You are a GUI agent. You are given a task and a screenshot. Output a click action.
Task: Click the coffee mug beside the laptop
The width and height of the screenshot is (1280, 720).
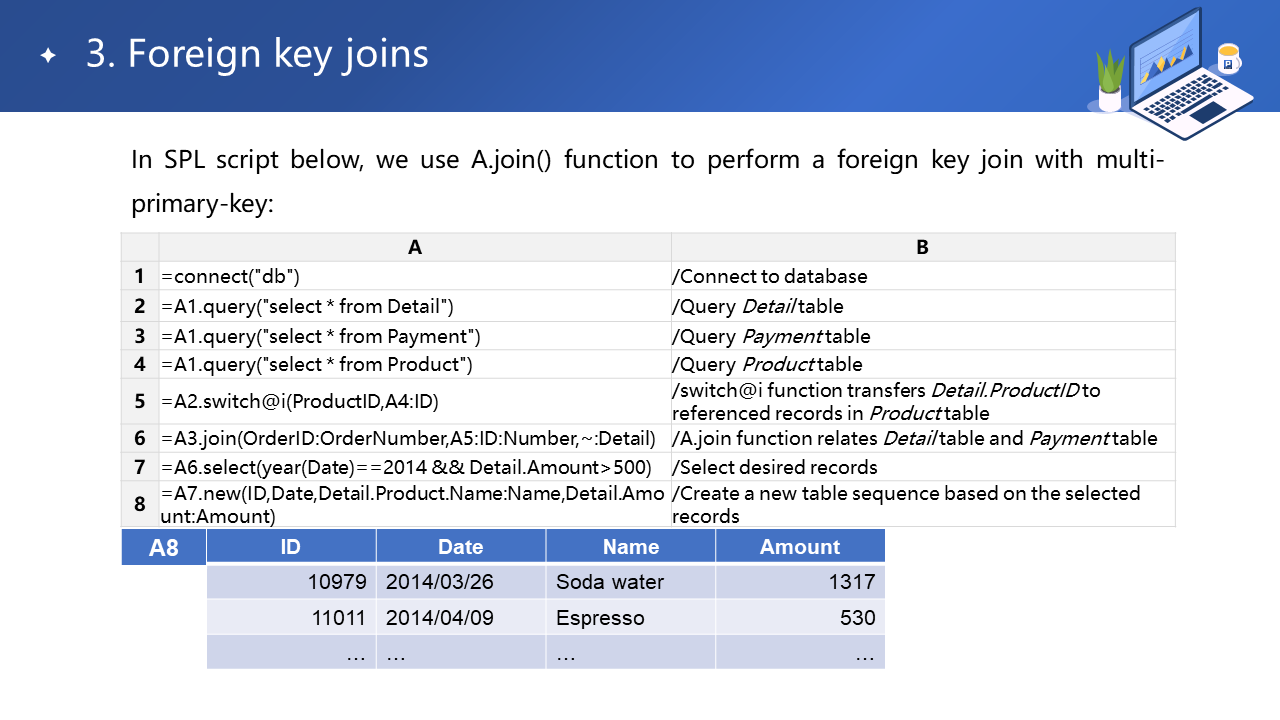pos(1228,59)
